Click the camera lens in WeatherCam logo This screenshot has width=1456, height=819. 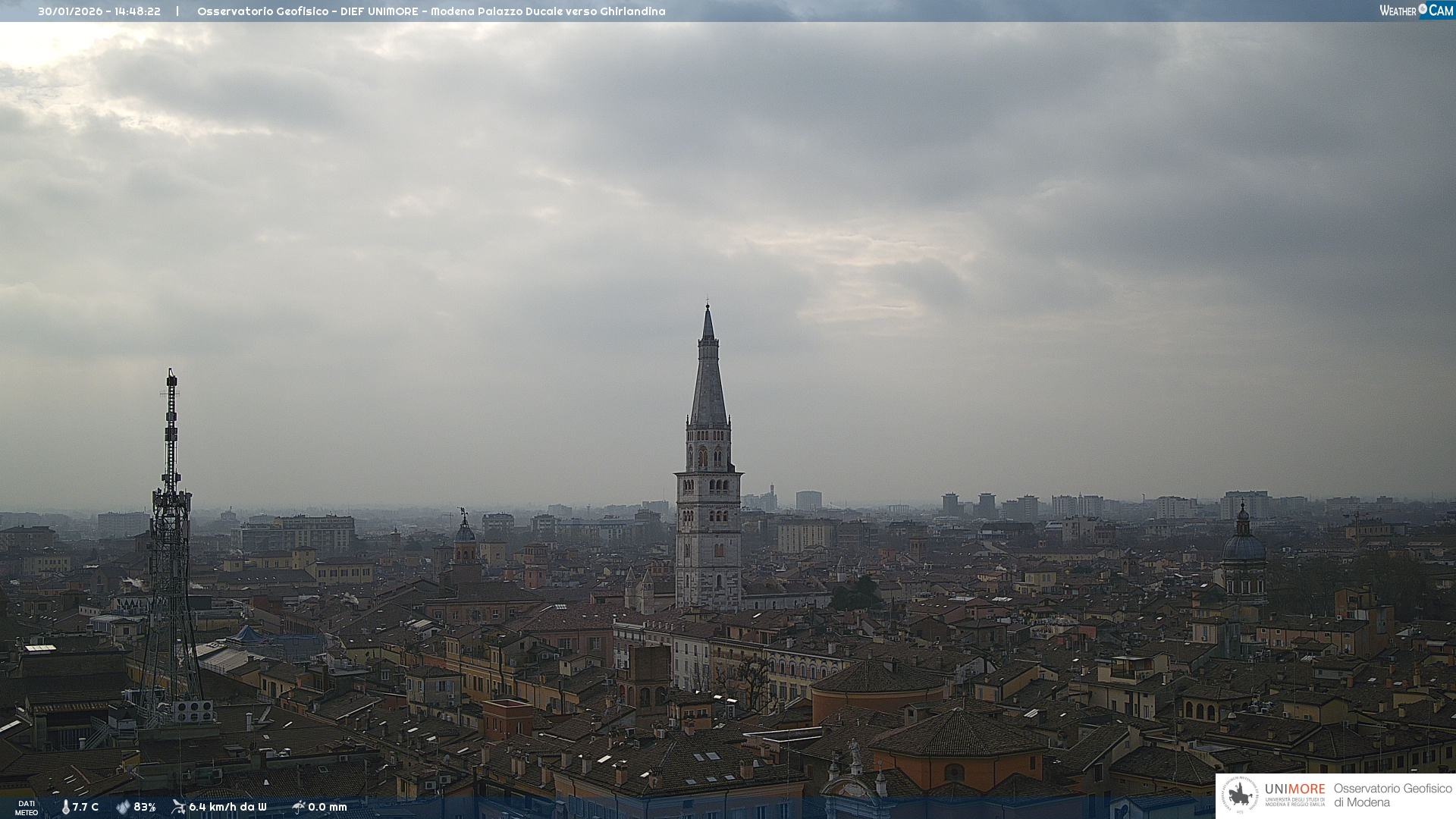coord(1423,9)
